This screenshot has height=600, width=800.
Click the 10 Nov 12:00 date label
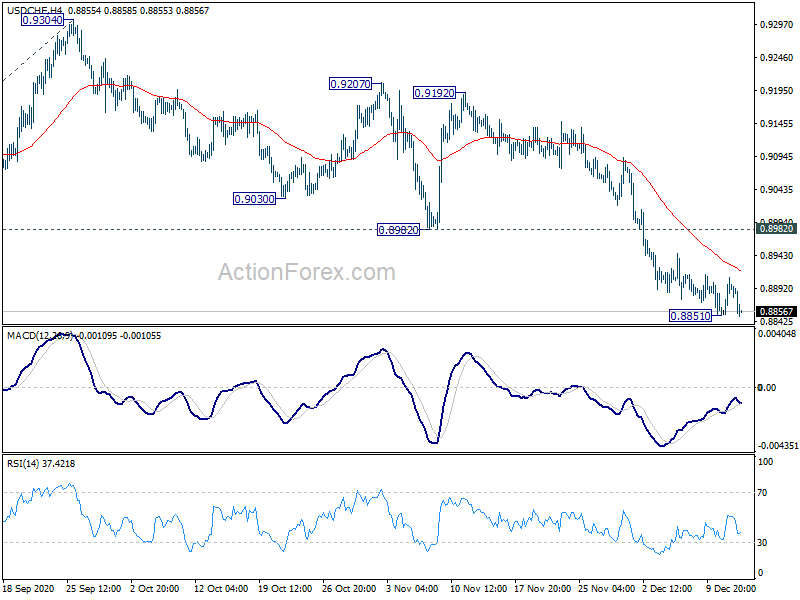[478, 589]
